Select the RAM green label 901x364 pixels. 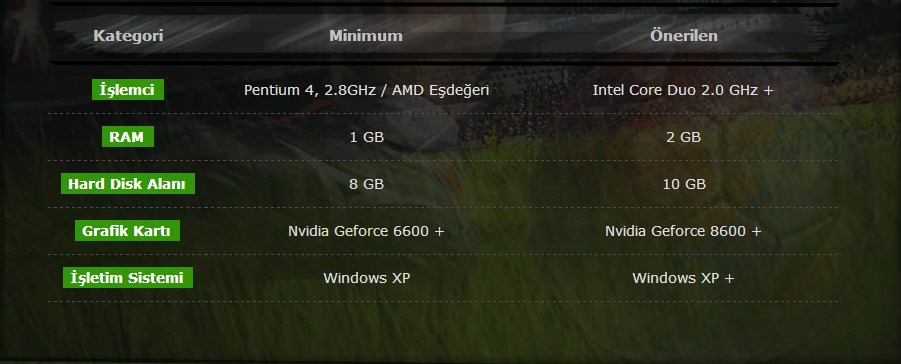pyautogui.click(x=128, y=137)
